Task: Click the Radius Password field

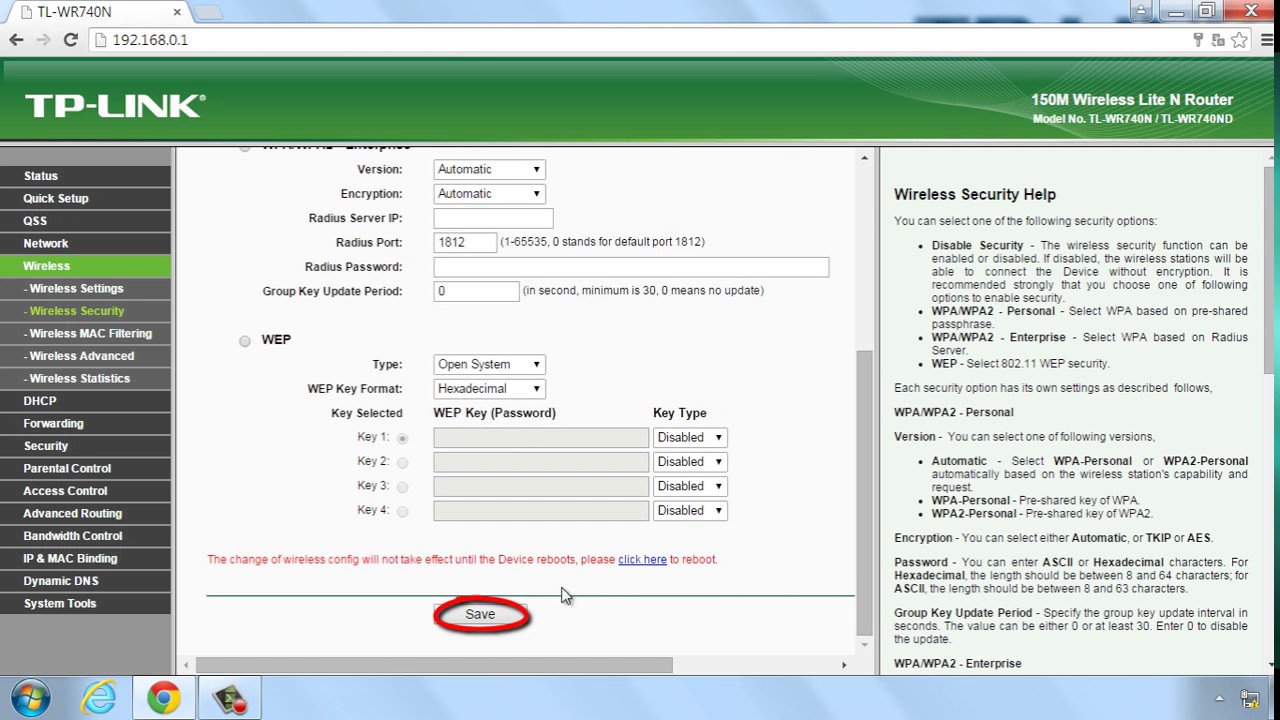Action: (631, 267)
